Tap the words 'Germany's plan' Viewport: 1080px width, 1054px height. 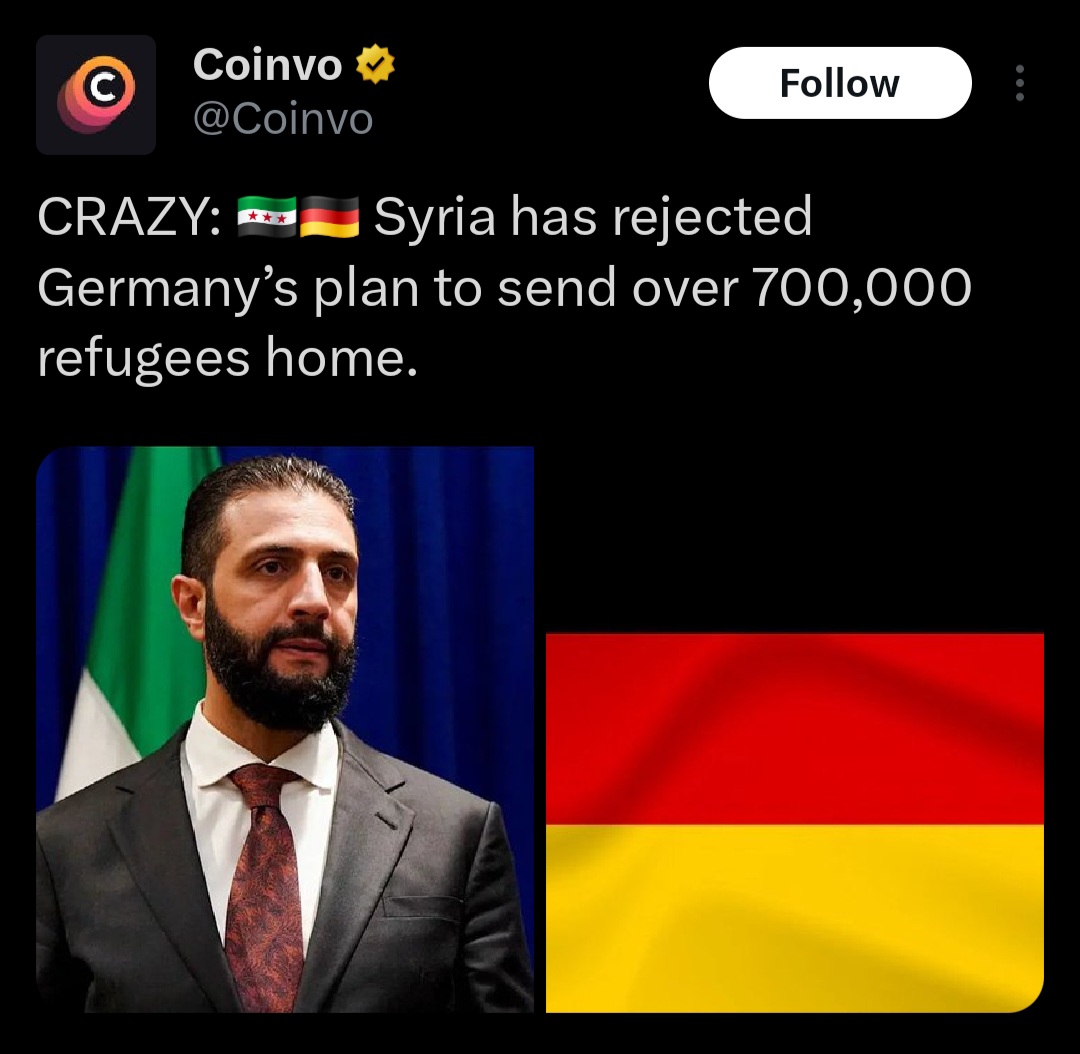coord(228,288)
